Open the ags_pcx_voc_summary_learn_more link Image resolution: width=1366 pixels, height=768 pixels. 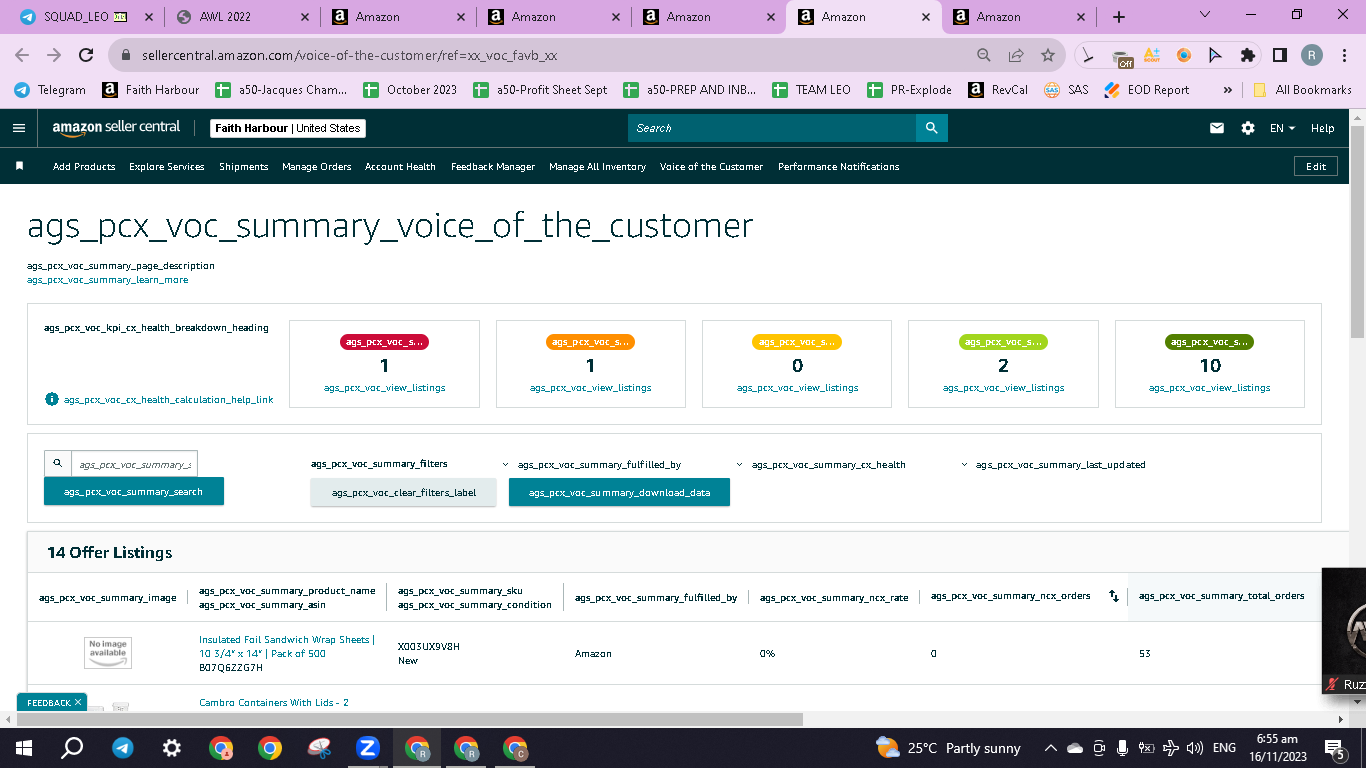(108, 280)
